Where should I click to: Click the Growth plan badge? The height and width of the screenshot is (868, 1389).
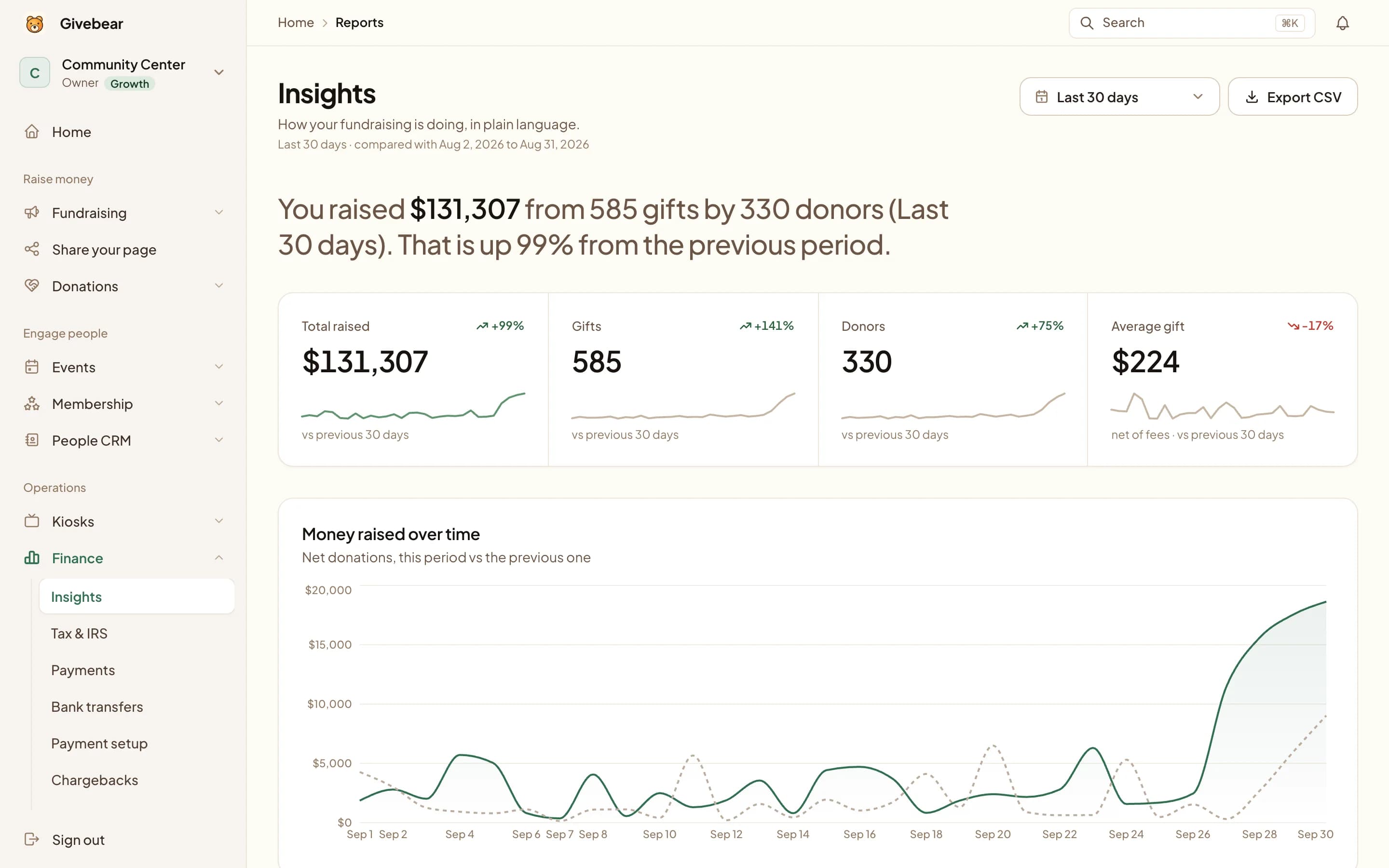[129, 84]
